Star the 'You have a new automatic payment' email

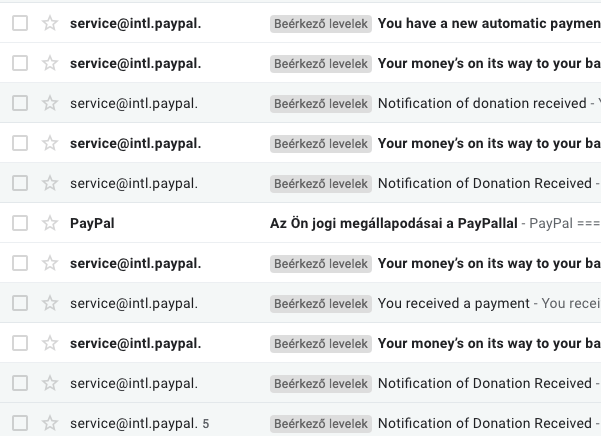click(x=50, y=23)
